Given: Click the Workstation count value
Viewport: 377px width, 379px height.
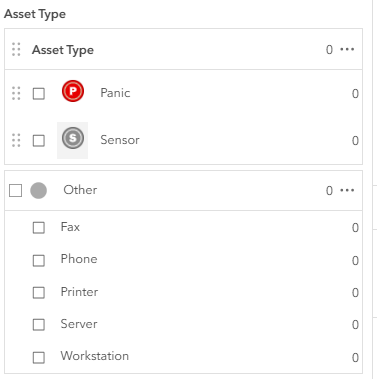Looking at the screenshot, I should click(355, 358).
